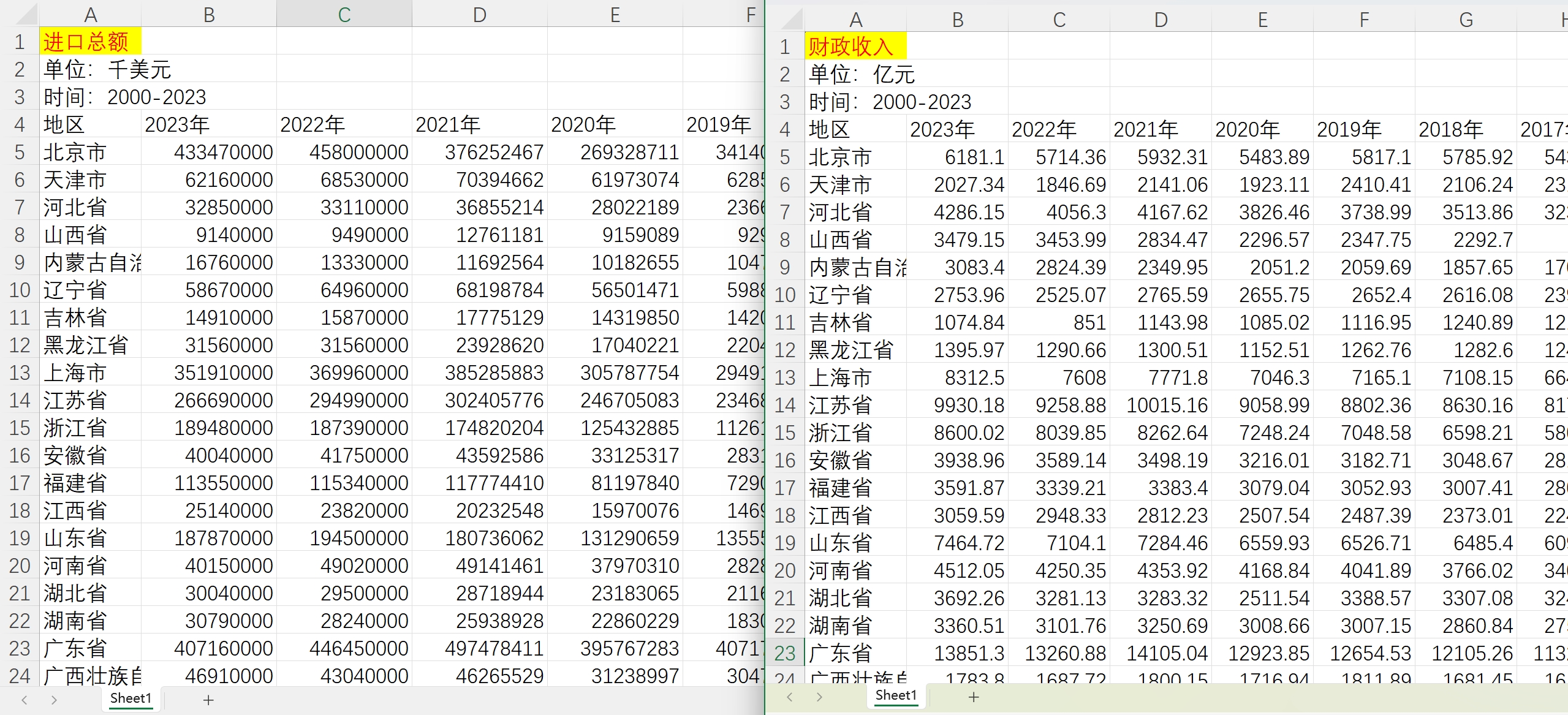The image size is (1568, 715).
Task: Open the Sheet1 tab in the left workbook
Action: [x=131, y=698]
